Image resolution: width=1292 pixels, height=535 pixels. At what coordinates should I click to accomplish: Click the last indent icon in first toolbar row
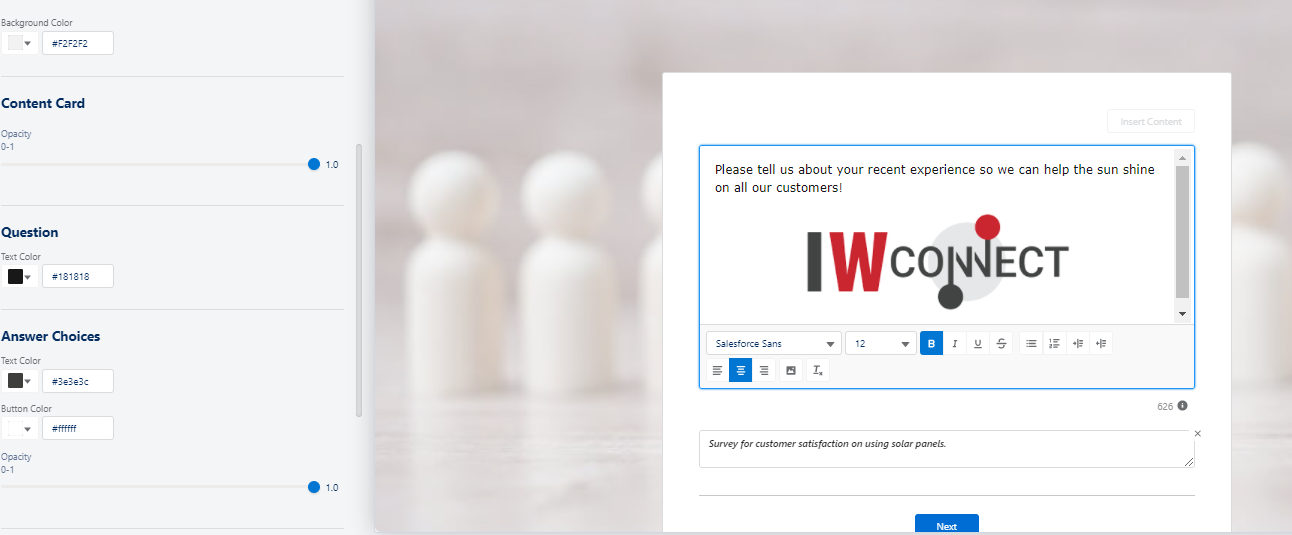[x=1101, y=343]
